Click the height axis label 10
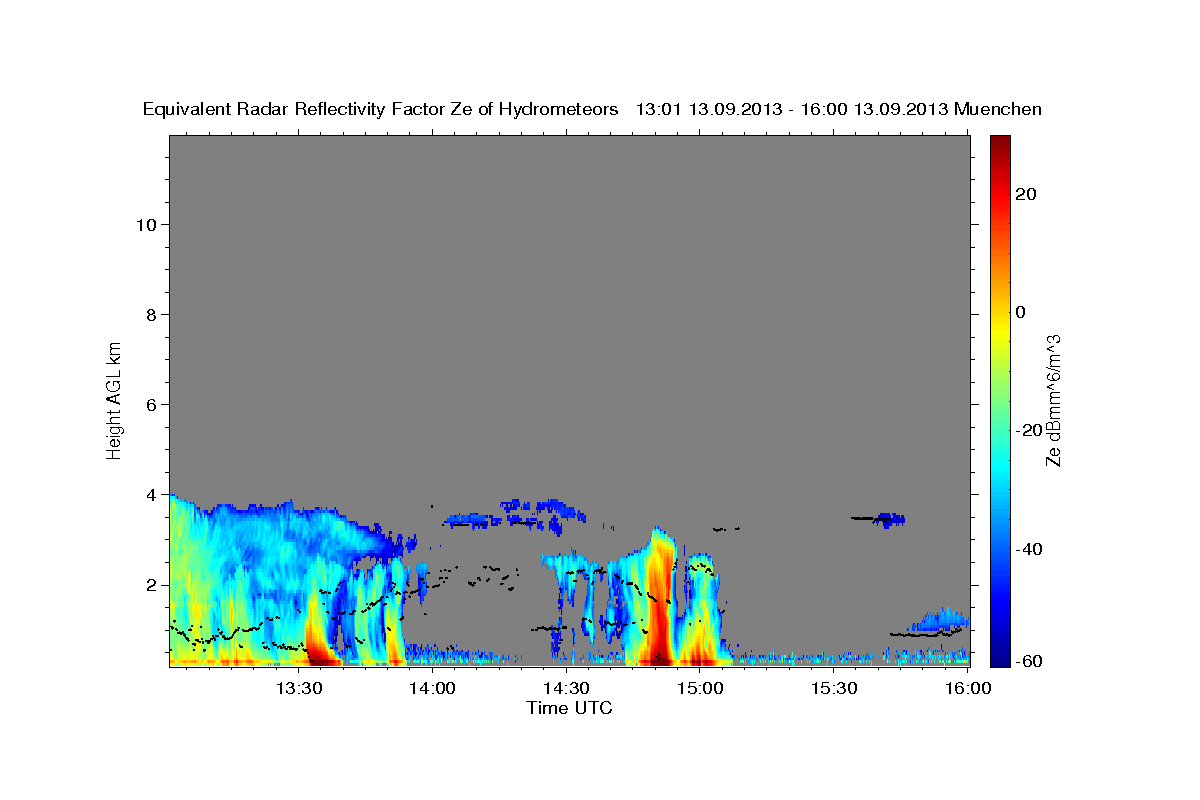 click(146, 224)
